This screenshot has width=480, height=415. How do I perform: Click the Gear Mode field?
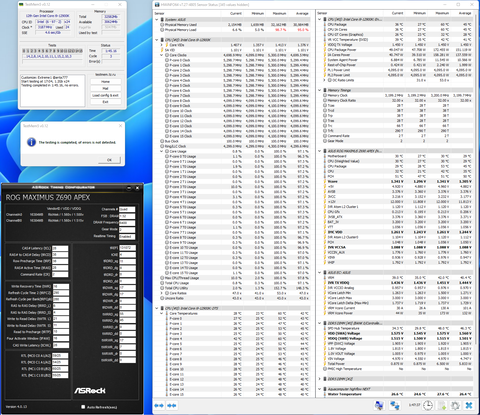127,229
